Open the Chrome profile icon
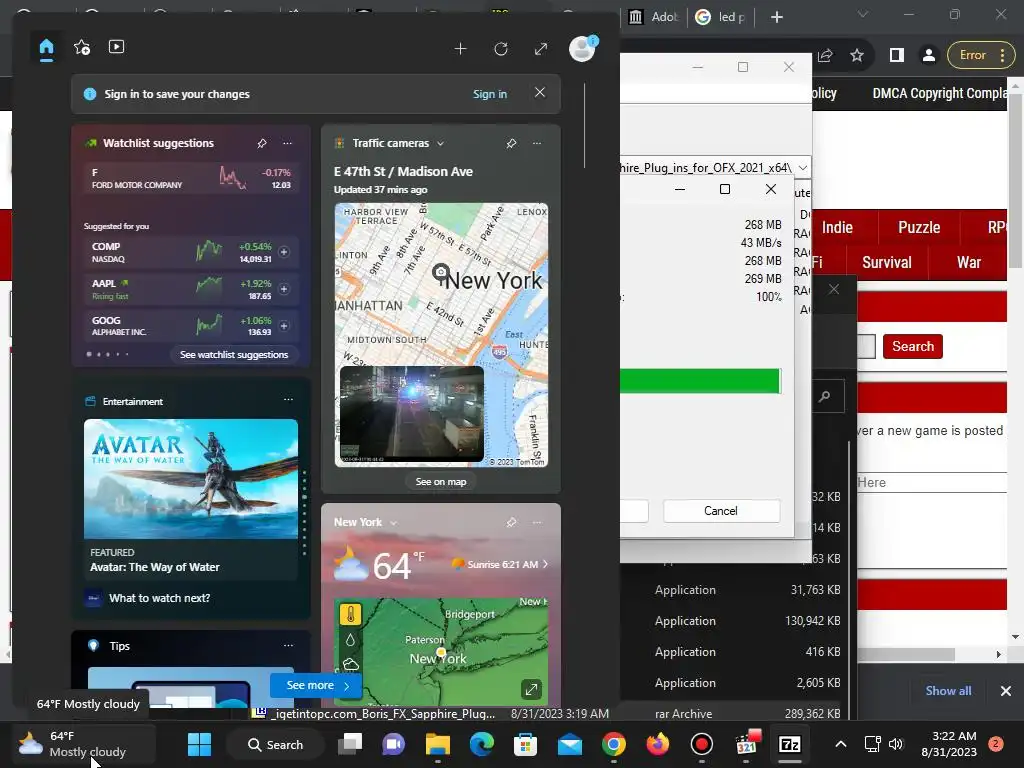 pyautogui.click(x=929, y=56)
